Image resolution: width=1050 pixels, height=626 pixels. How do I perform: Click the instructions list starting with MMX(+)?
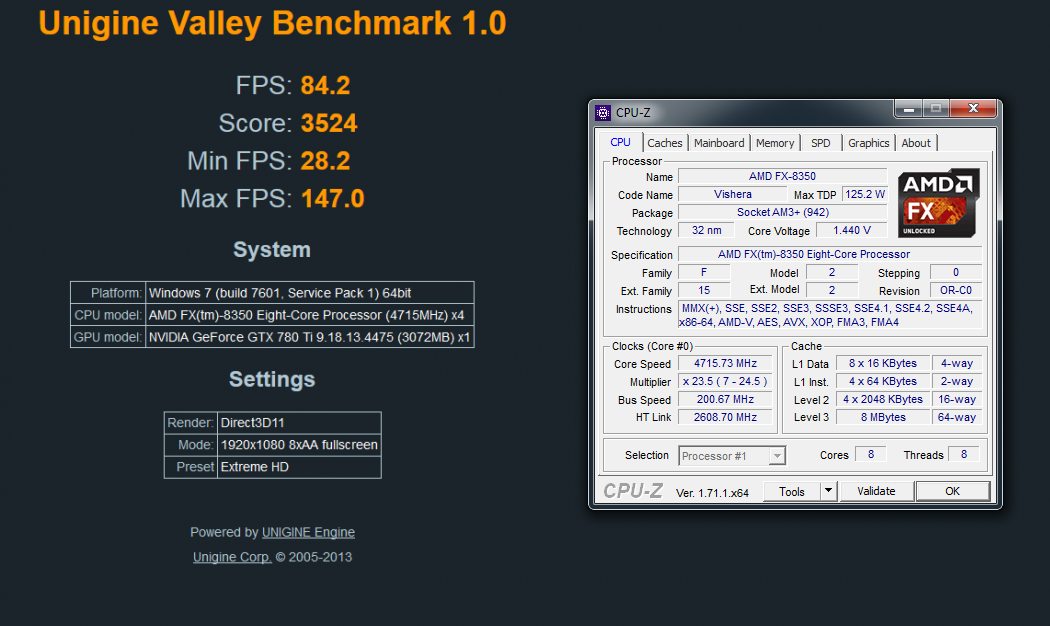[x=830, y=315]
